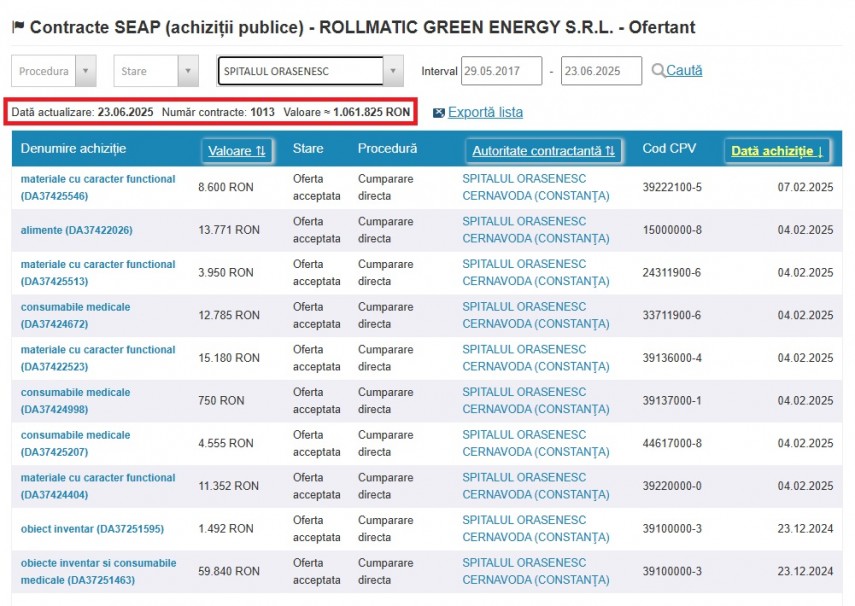Click CPV code 39222100-5

[672, 187]
